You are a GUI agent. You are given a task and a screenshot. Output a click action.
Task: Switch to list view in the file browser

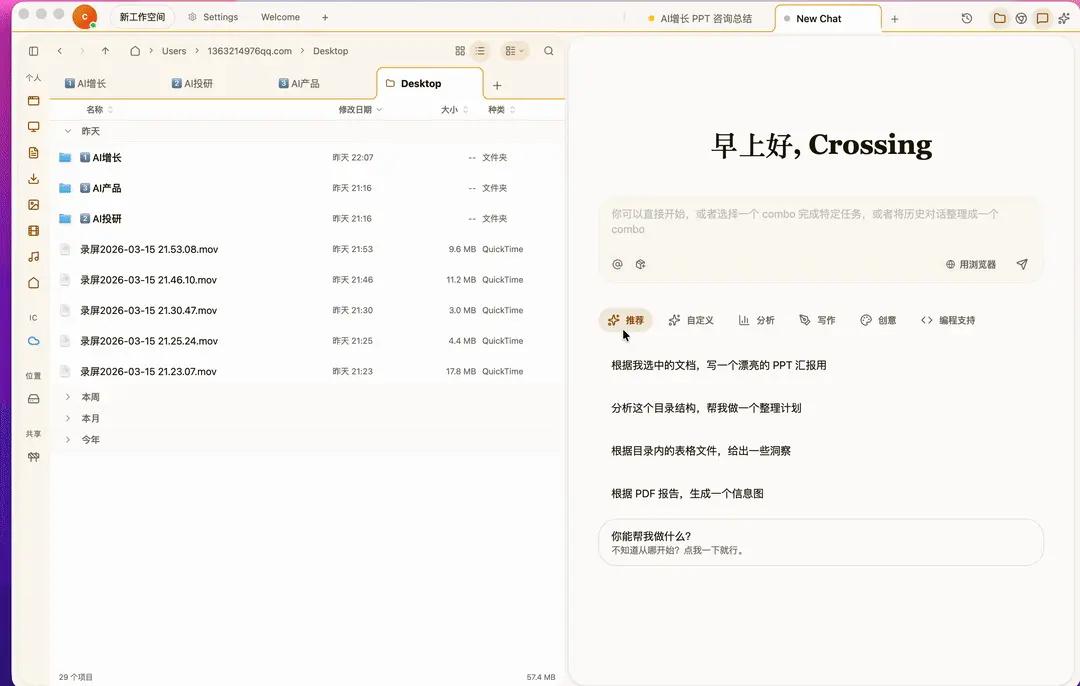480,50
